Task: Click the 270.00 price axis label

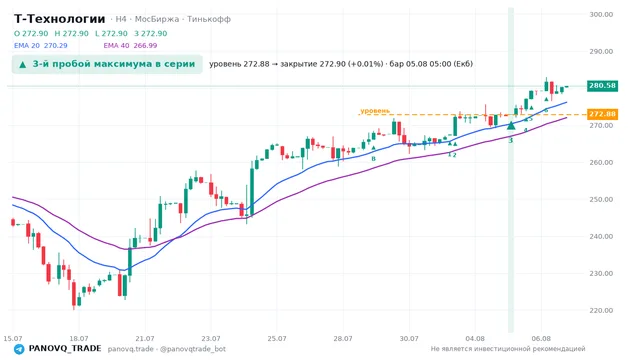Action: pos(601,126)
